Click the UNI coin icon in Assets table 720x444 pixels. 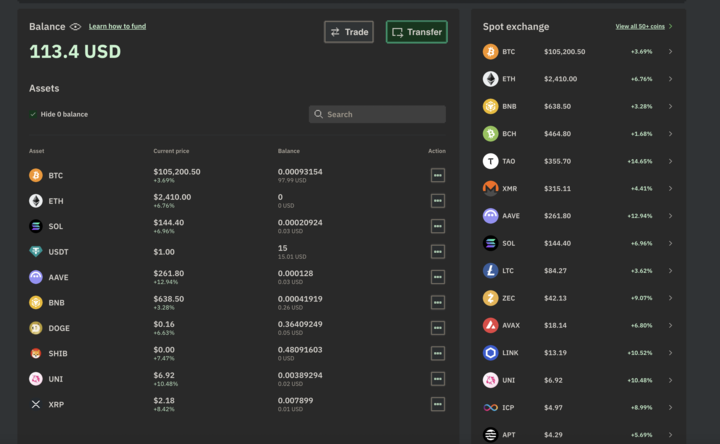[36, 379]
